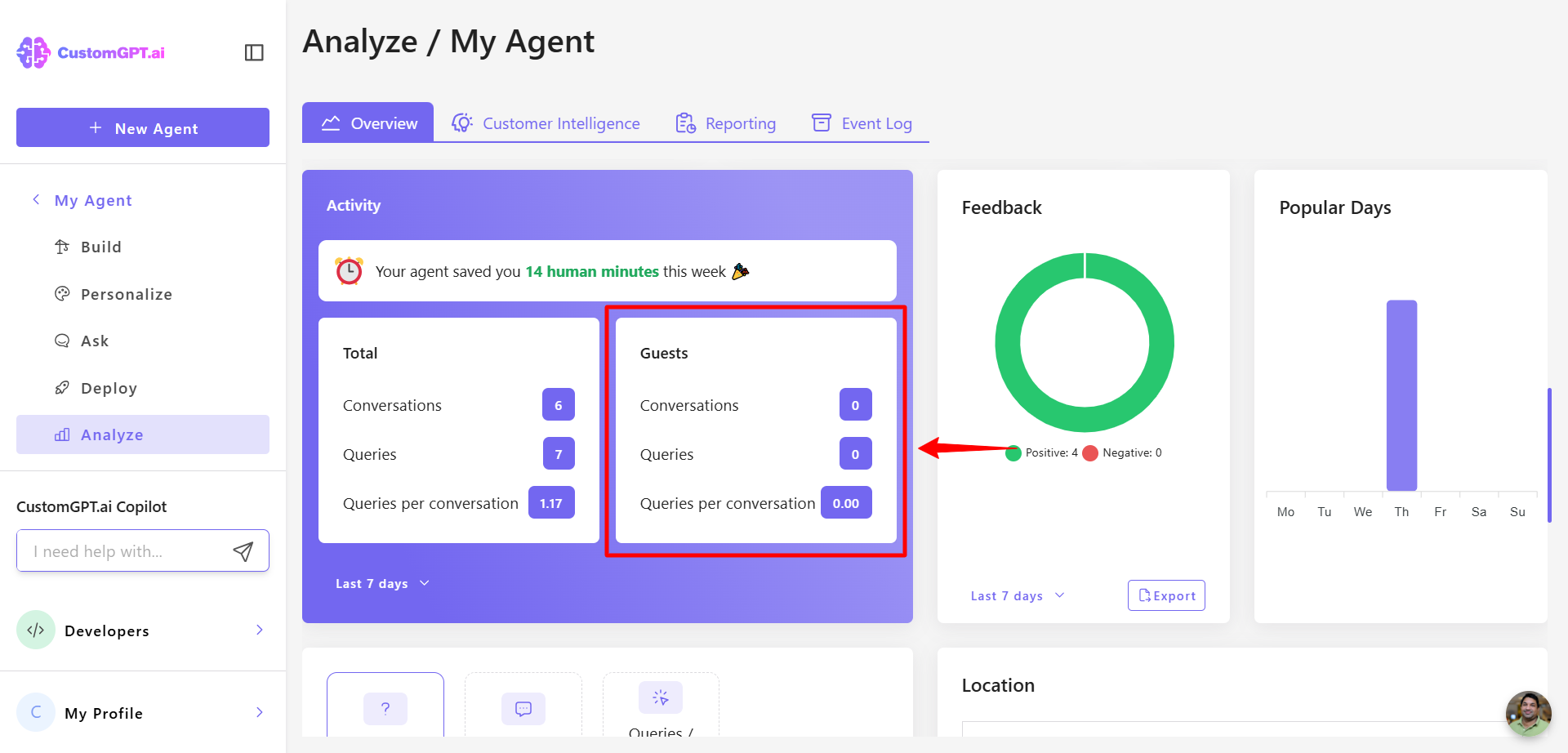Screen dimensions: 1568x753
Task: Click the green Positive legend dot
Action: 1013,452
